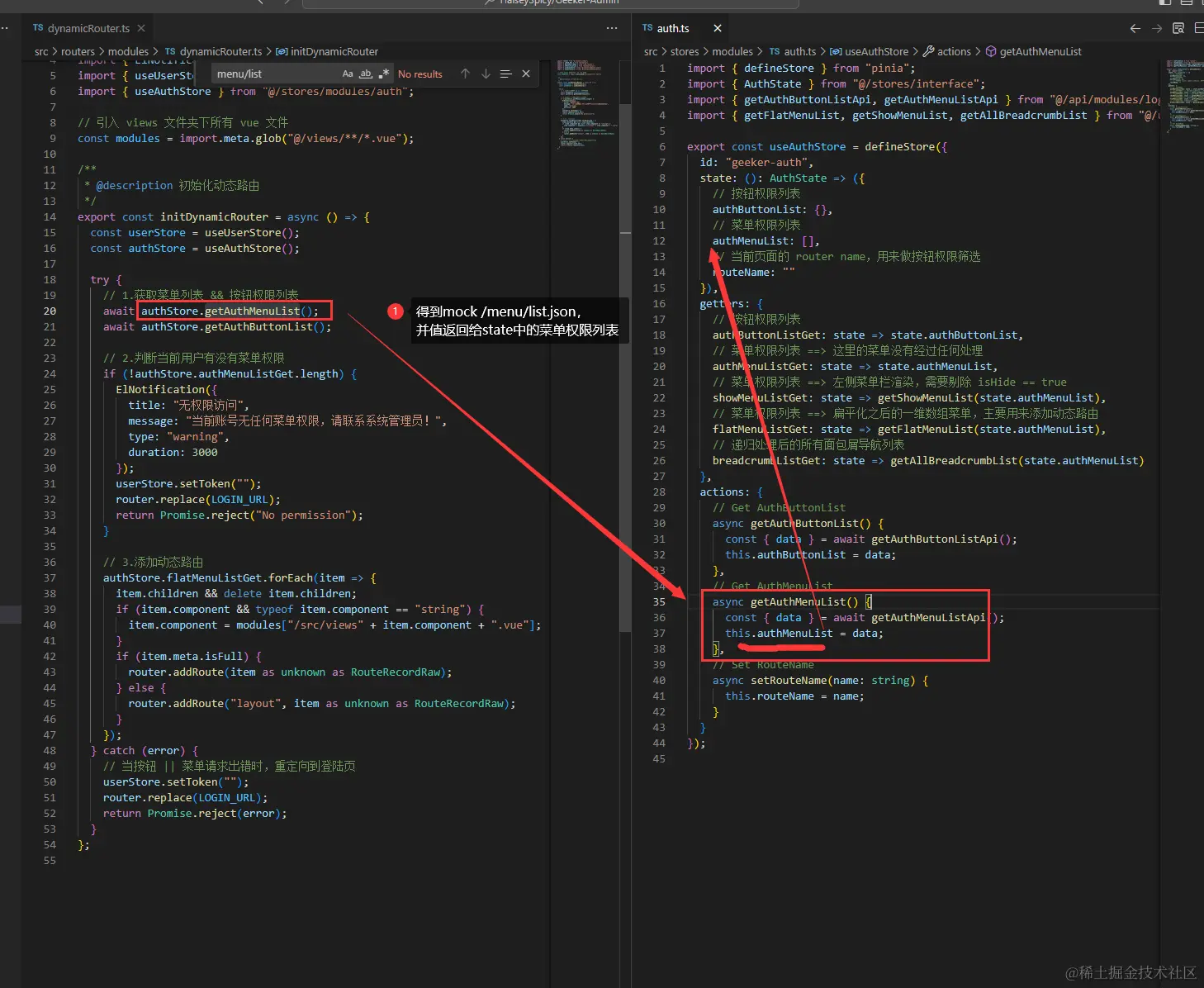1204x988 pixels.
Task: Toggle Find in Selection option
Action: (505, 74)
